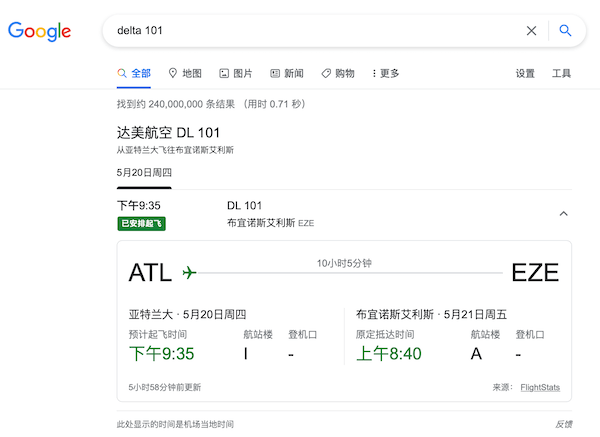Collapse the DL 101 flight details
Screen dimensions: 600x437
pos(563,213)
